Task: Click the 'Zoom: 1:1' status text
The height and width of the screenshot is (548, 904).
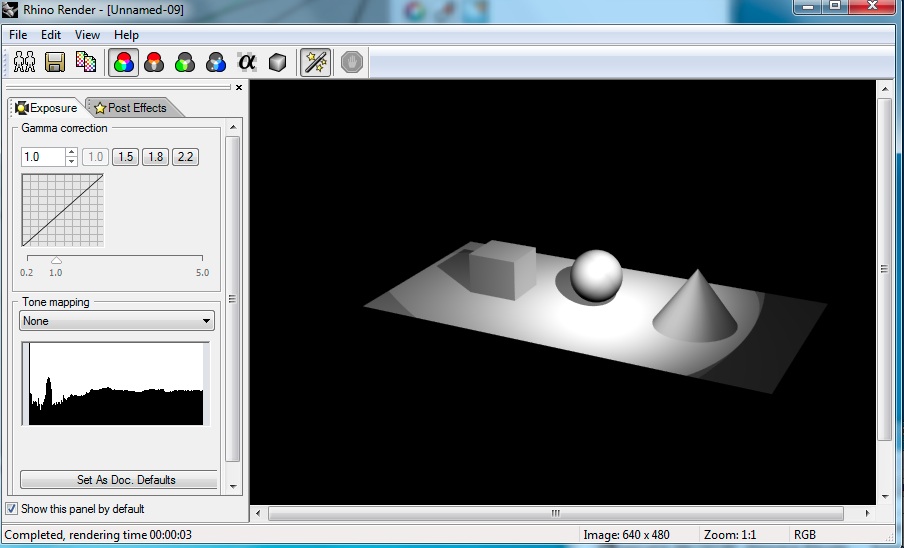Action: pyautogui.click(x=730, y=535)
